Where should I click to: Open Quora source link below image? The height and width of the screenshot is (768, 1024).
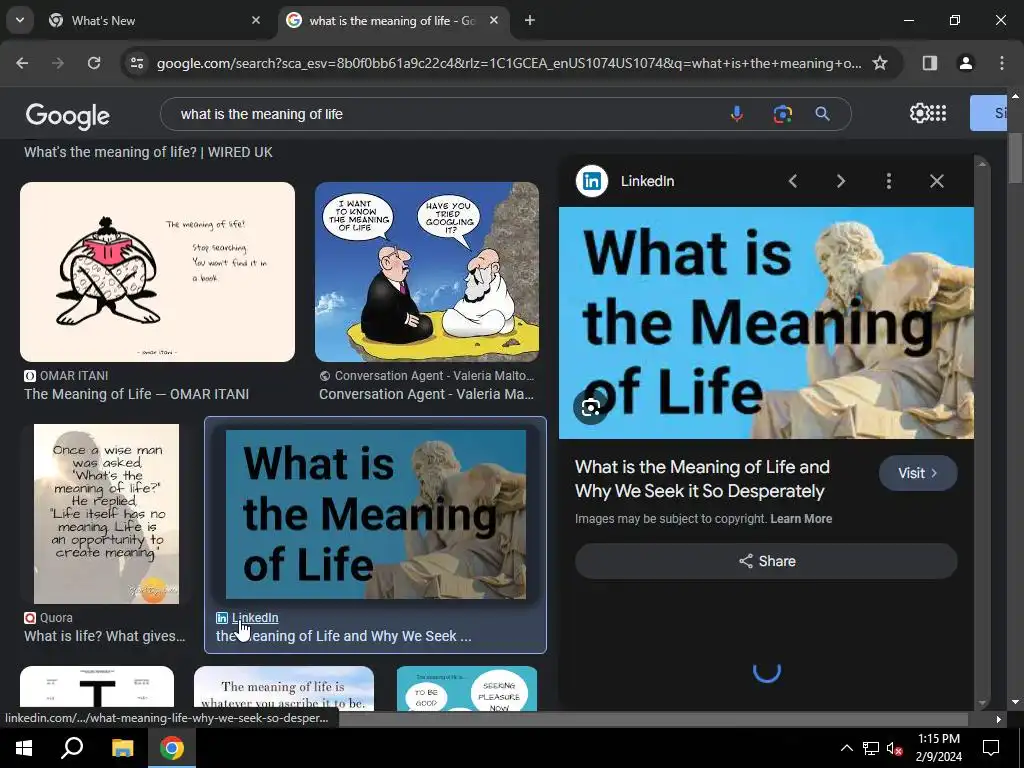48,618
